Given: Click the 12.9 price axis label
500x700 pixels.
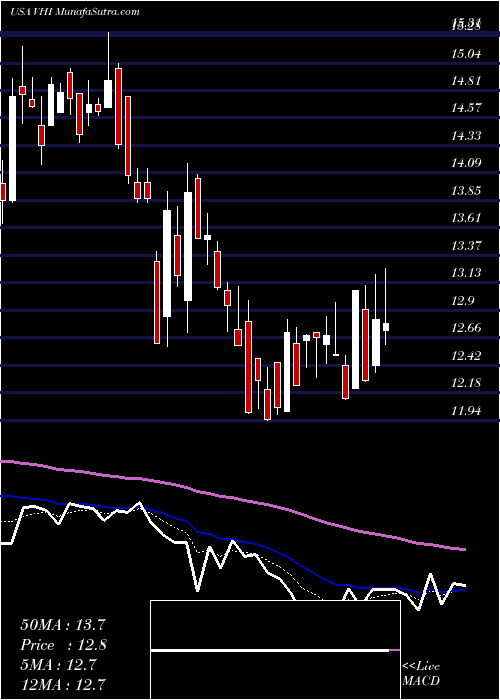Looking at the screenshot, I should [x=463, y=300].
